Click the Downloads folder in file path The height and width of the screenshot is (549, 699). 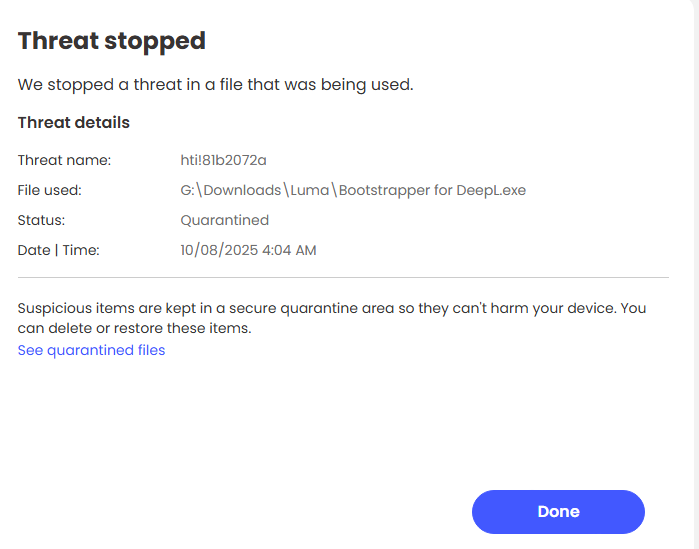(241, 190)
